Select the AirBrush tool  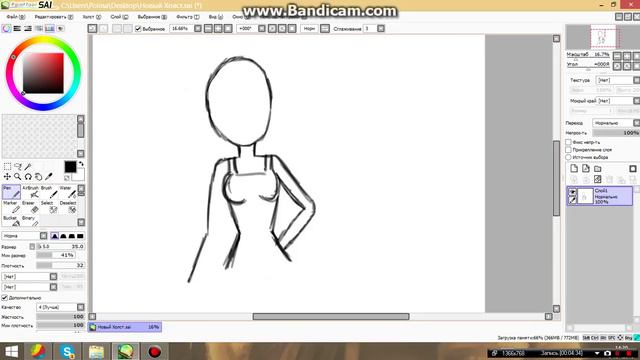[x=30, y=192]
